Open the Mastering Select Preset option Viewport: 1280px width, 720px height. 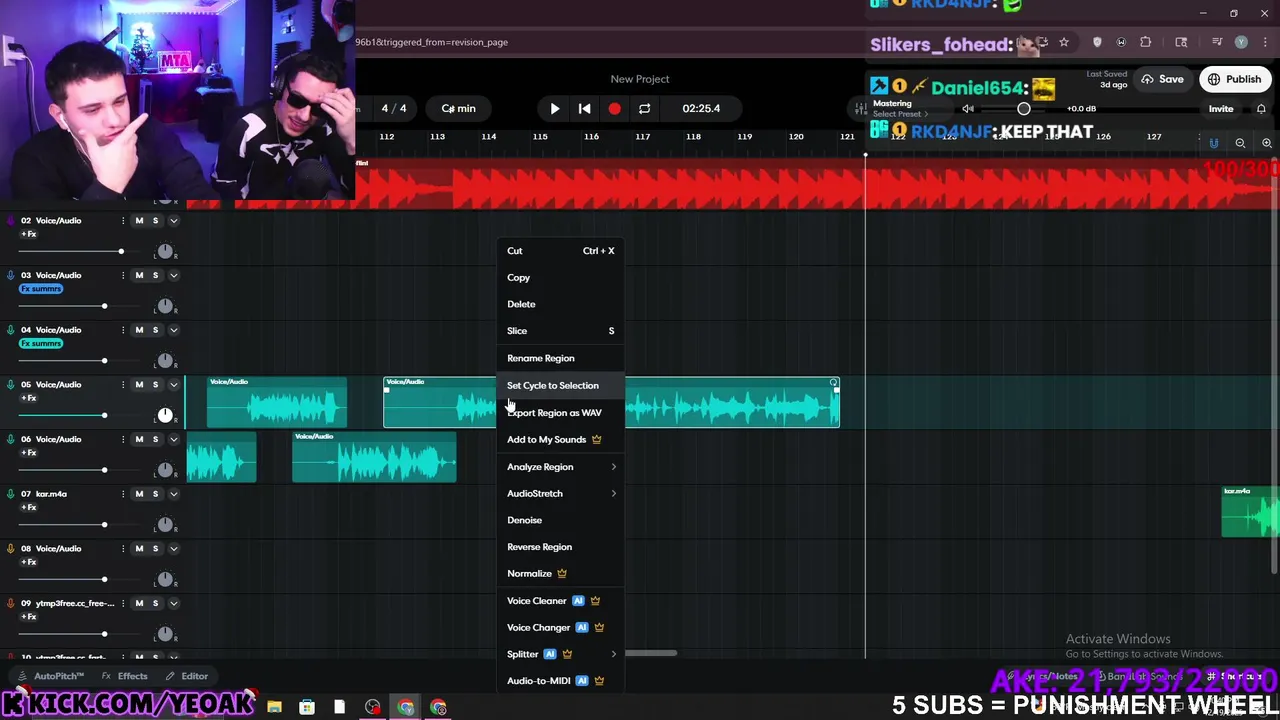(899, 114)
